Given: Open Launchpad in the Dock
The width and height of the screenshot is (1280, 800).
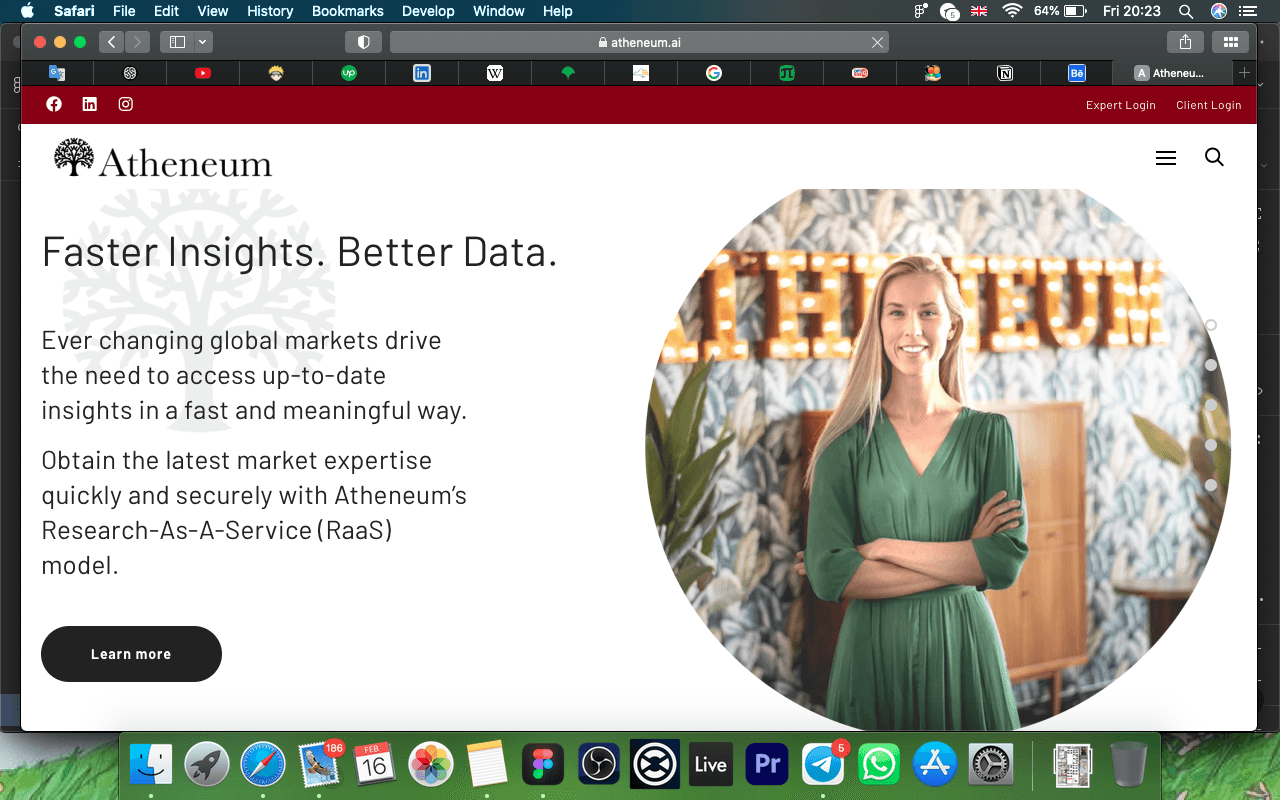Looking at the screenshot, I should pyautogui.click(x=208, y=766).
